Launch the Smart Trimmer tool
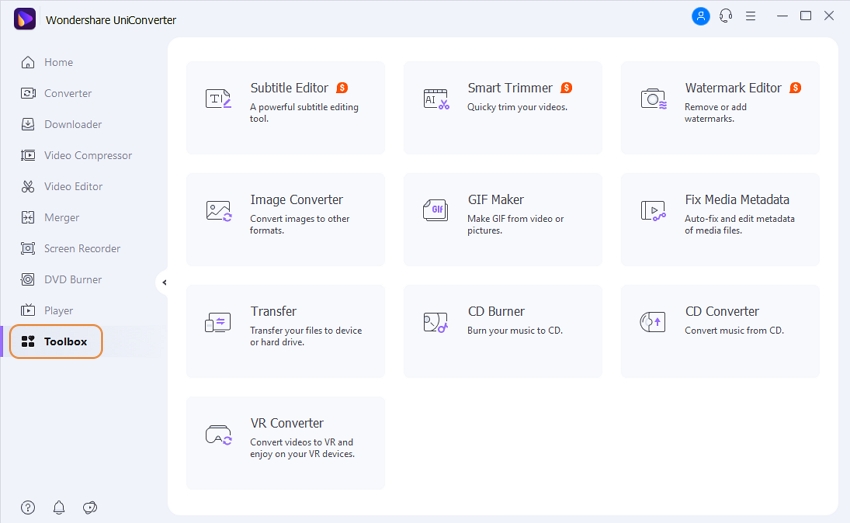Screen dimensions: 850x523 [x=502, y=107]
